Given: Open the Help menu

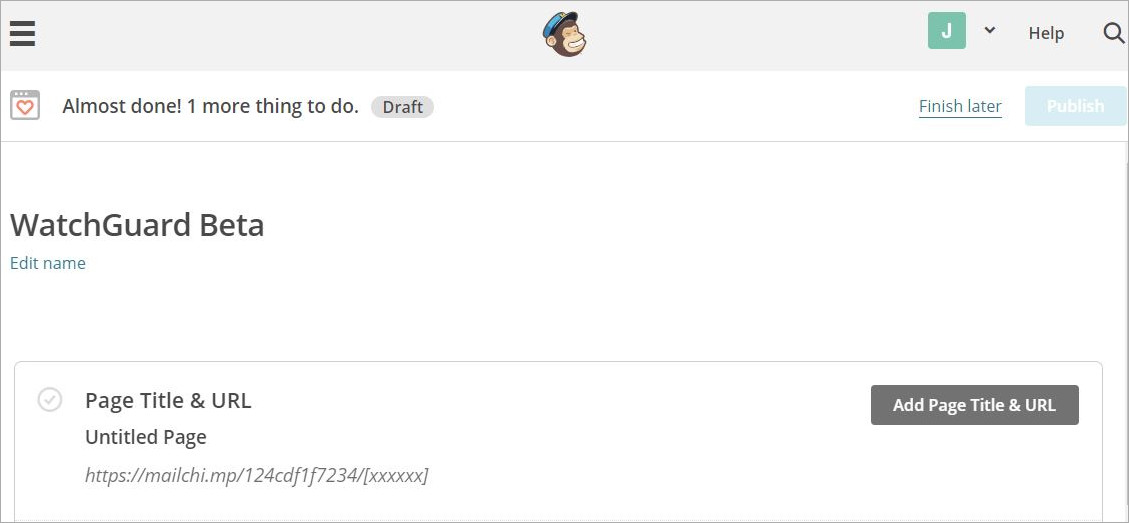Looking at the screenshot, I should tap(1046, 33).
